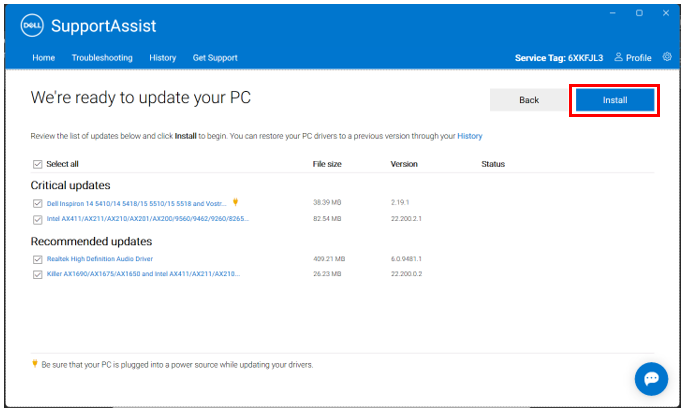Screen dimensions: 683x411
Task: Click the Recommended updates heading
Action: click(91, 242)
